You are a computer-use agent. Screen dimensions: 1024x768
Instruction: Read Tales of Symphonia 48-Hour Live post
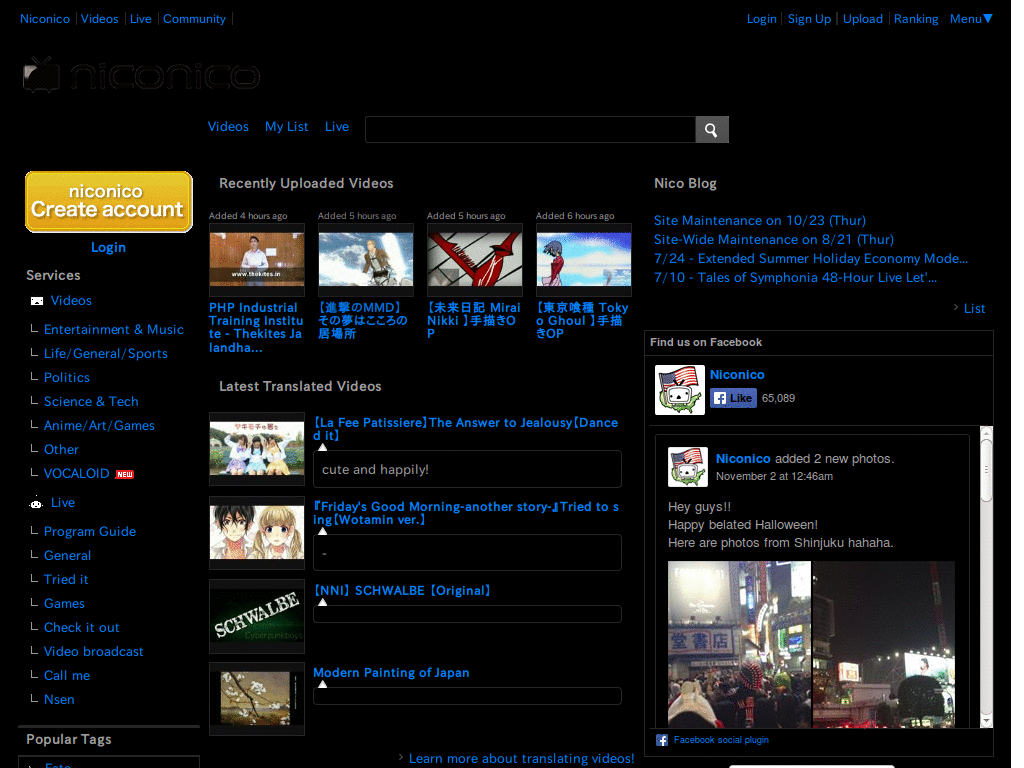[795, 278]
